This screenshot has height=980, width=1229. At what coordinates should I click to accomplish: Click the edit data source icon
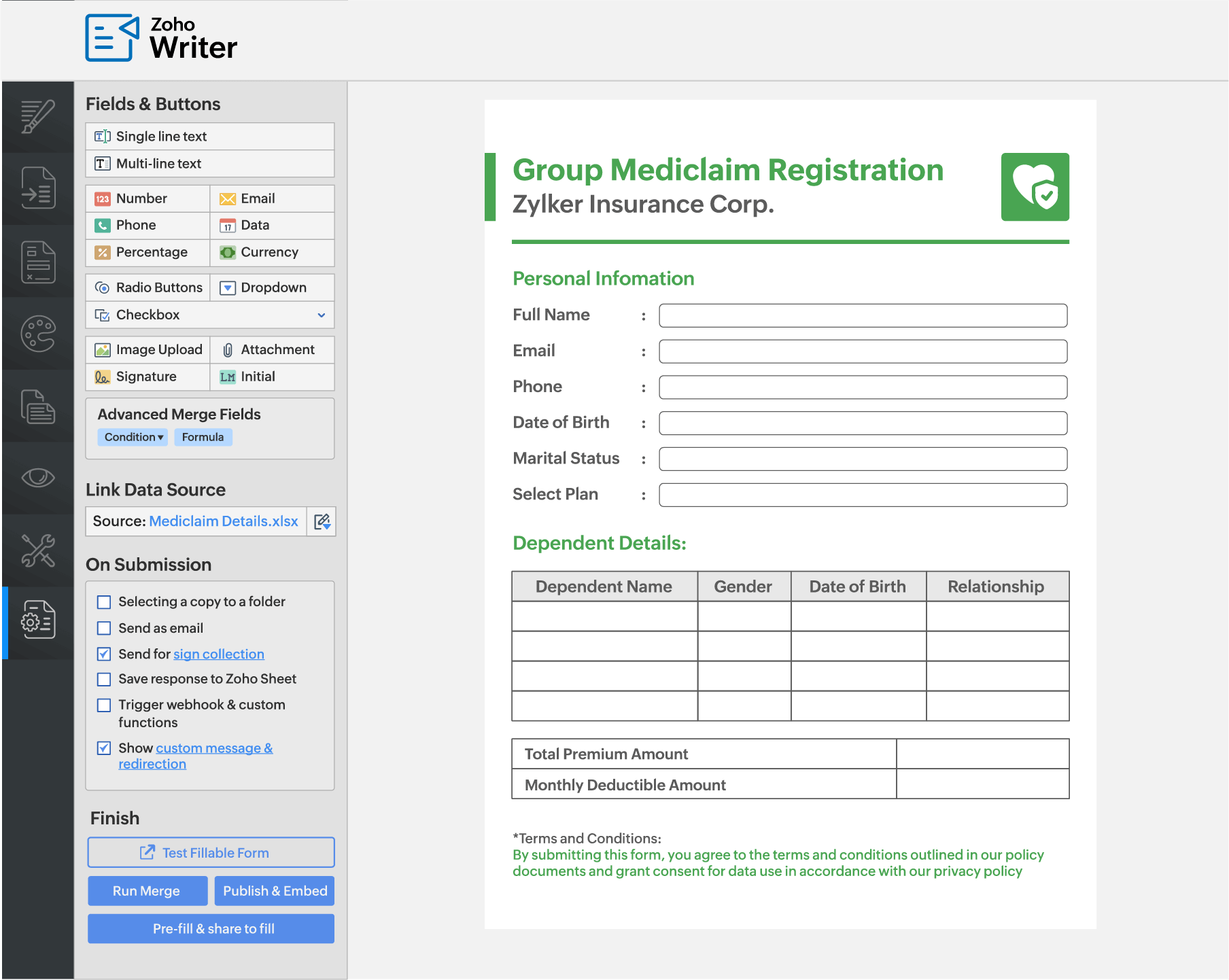(322, 521)
